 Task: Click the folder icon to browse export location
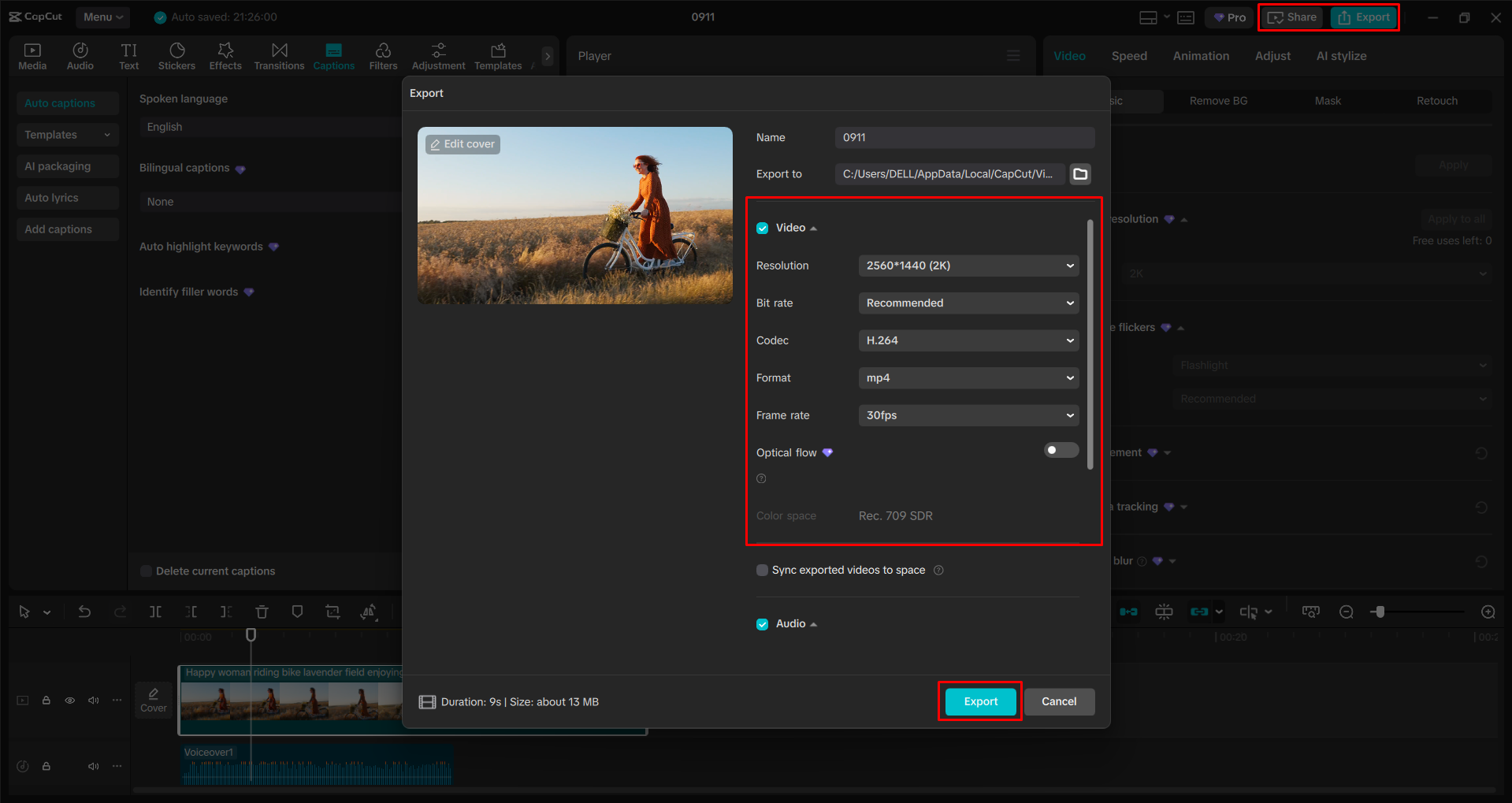coord(1080,174)
